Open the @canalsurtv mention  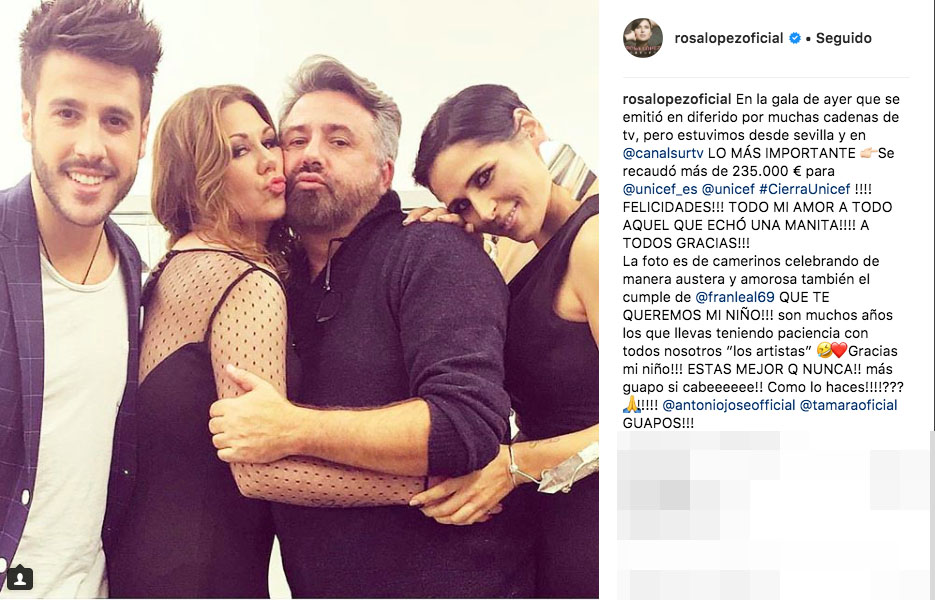tap(663, 153)
